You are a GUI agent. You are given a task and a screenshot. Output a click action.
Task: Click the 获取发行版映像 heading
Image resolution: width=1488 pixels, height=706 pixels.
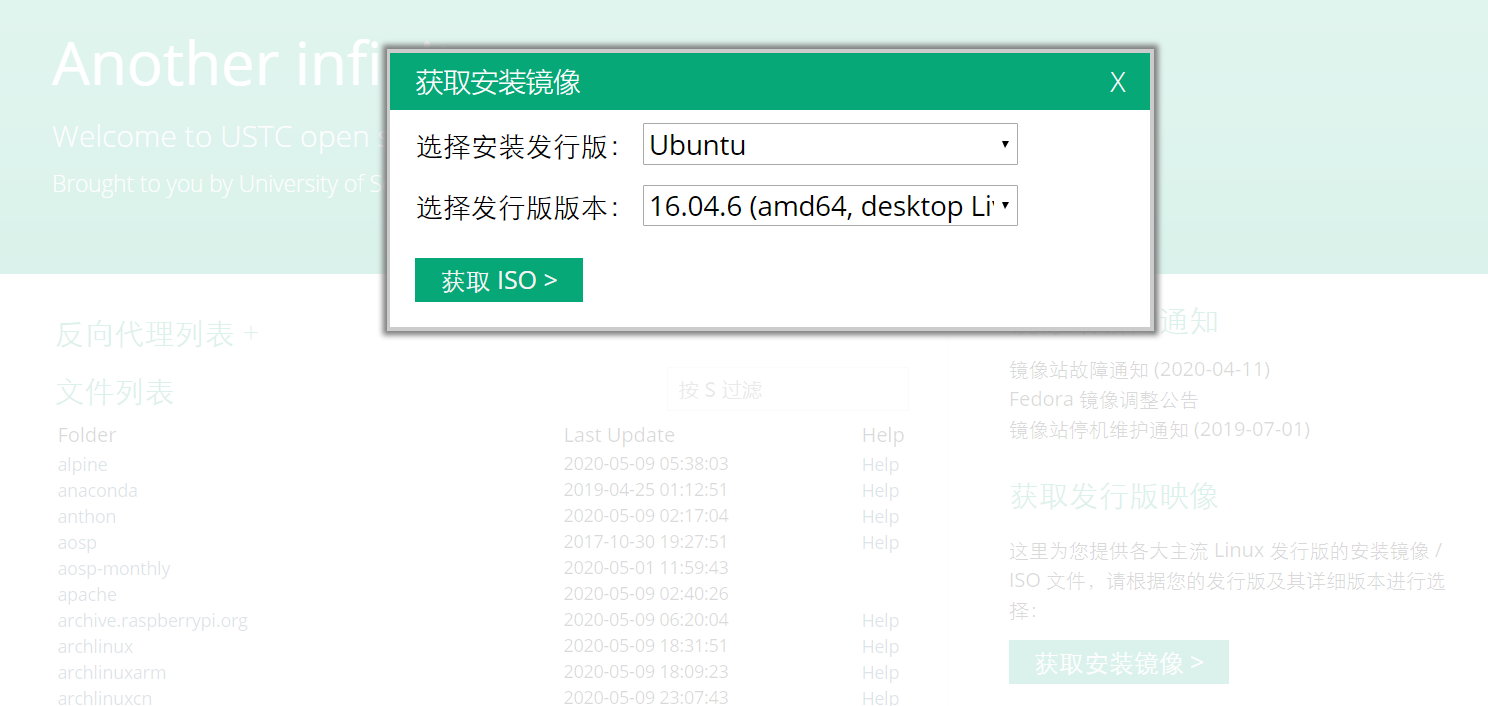(x=1114, y=496)
